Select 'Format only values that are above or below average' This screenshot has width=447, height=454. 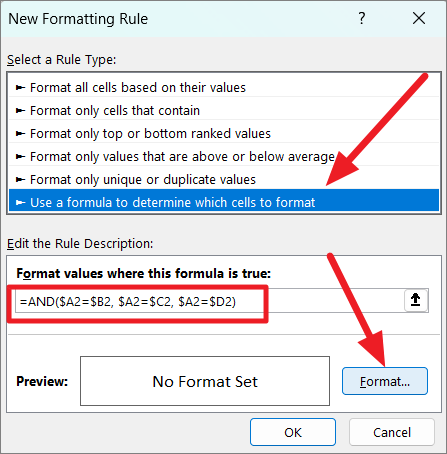[x=224, y=156]
